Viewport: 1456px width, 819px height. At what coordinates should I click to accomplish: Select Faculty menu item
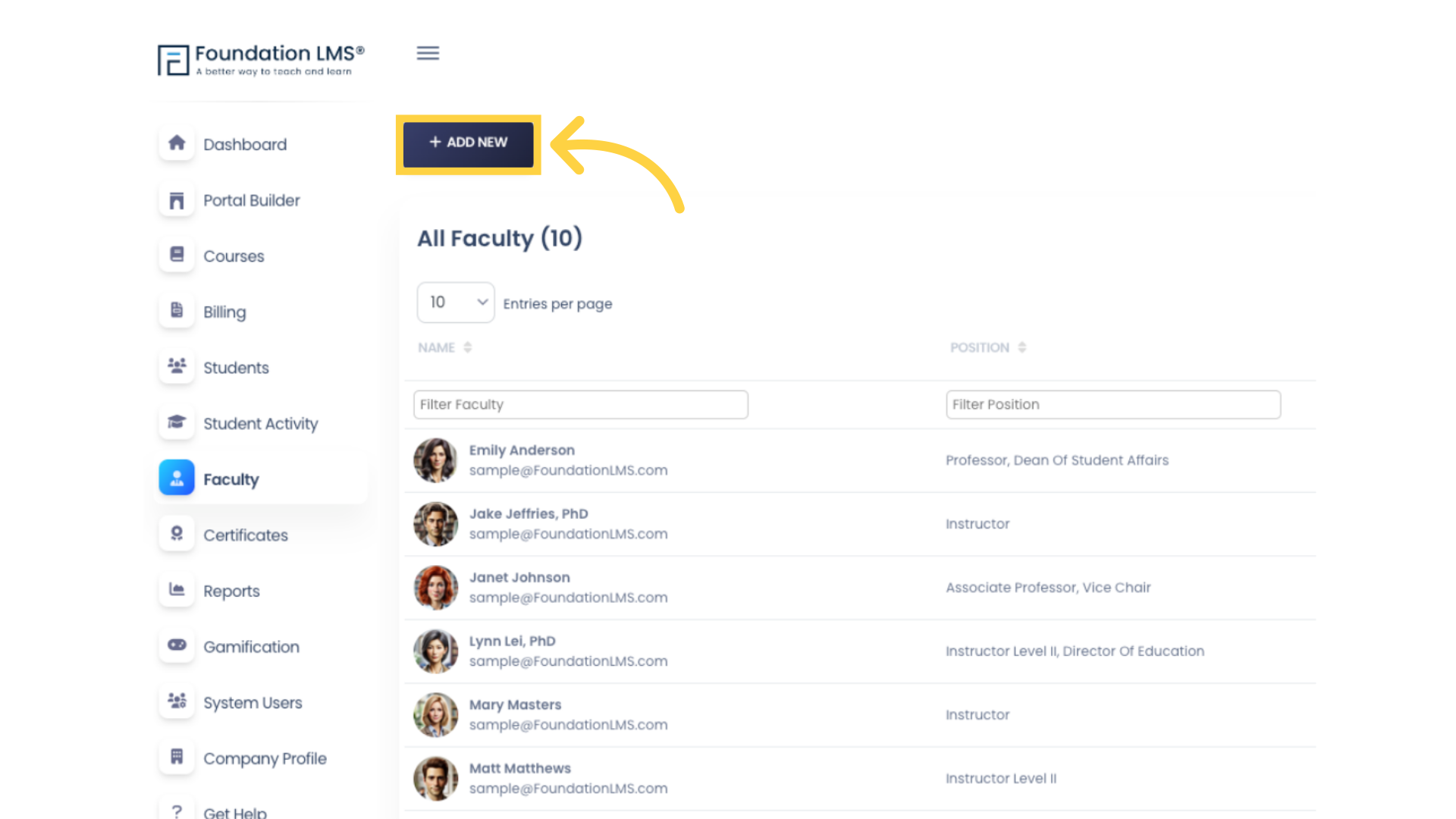click(230, 479)
